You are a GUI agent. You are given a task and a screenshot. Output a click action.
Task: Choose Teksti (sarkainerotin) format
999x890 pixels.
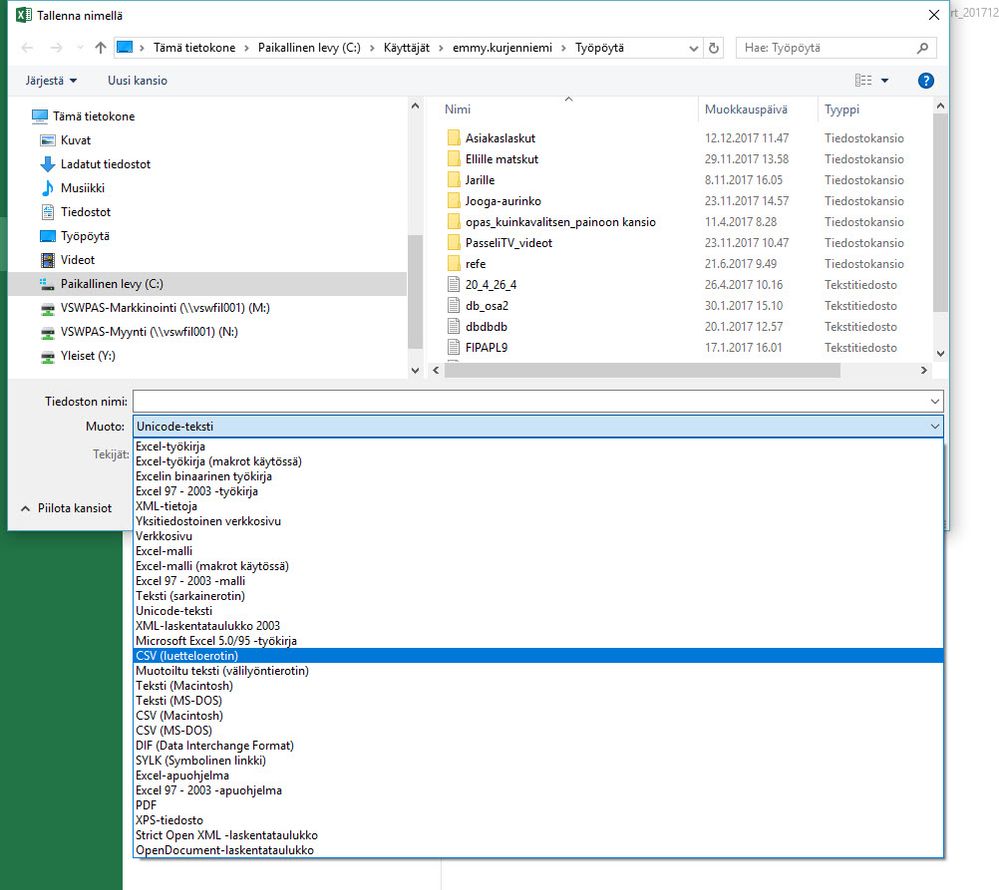click(x=538, y=596)
